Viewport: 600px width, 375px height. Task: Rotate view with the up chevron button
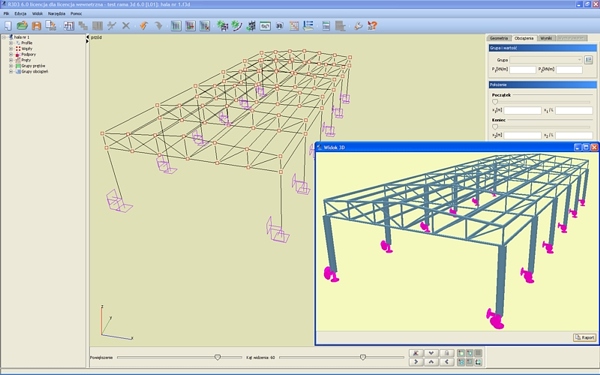431,362
